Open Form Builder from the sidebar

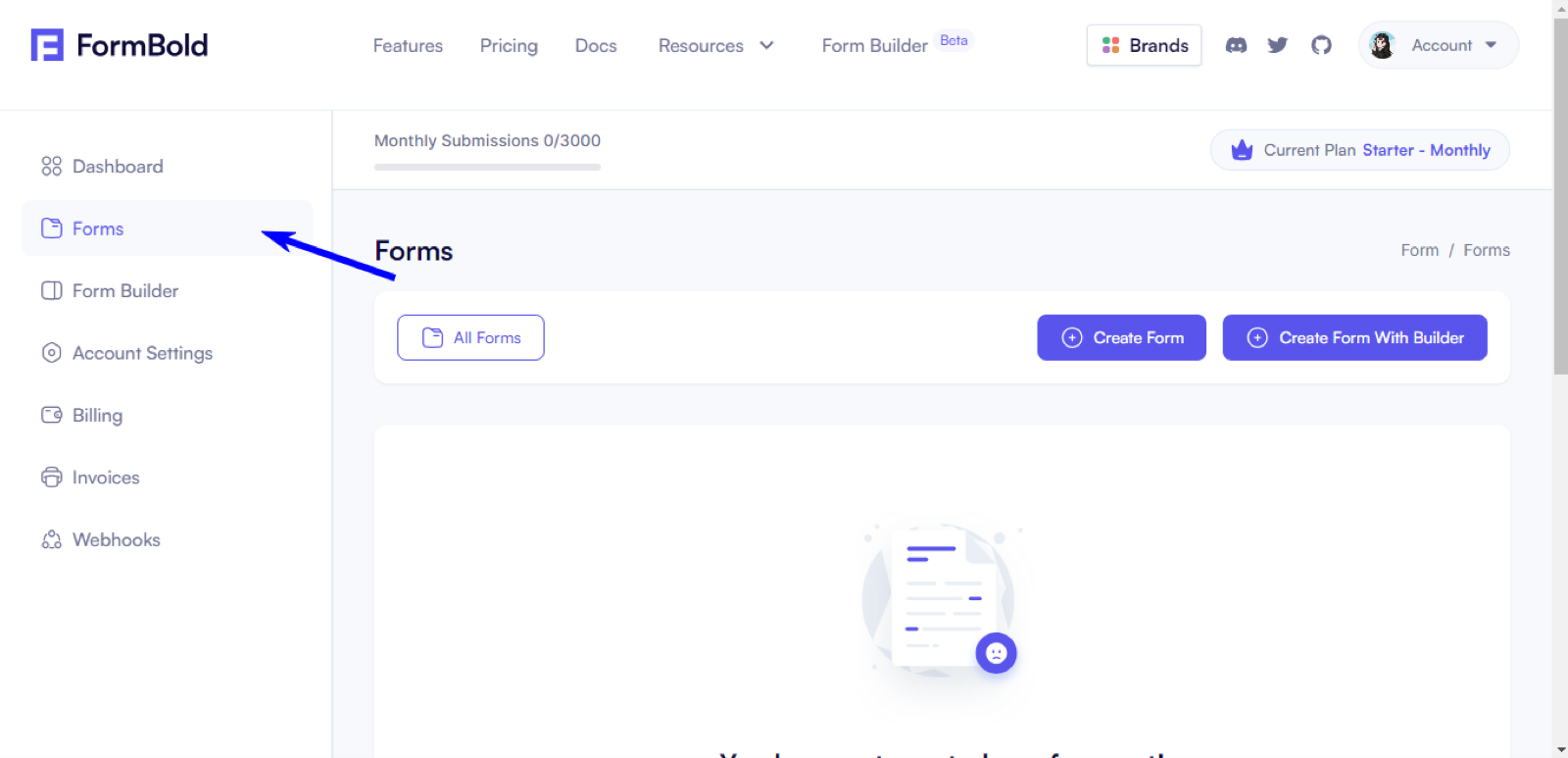coord(168,291)
